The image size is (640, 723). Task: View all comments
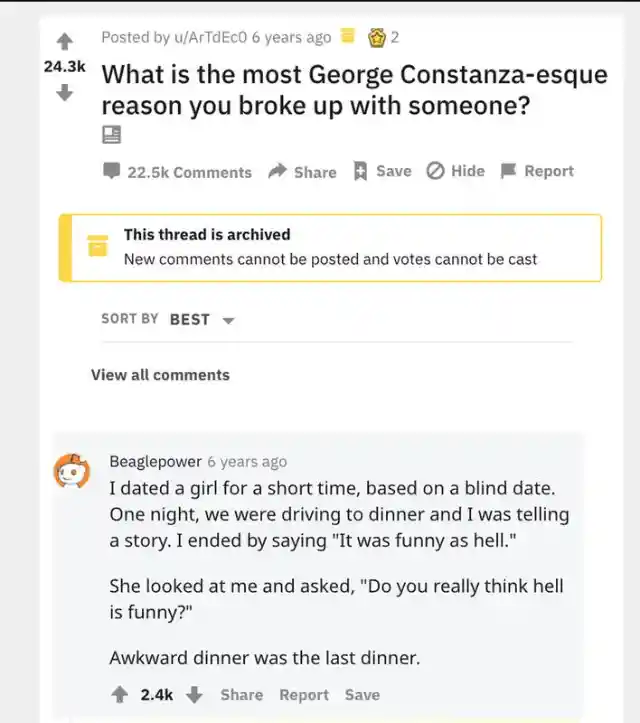[160, 375]
